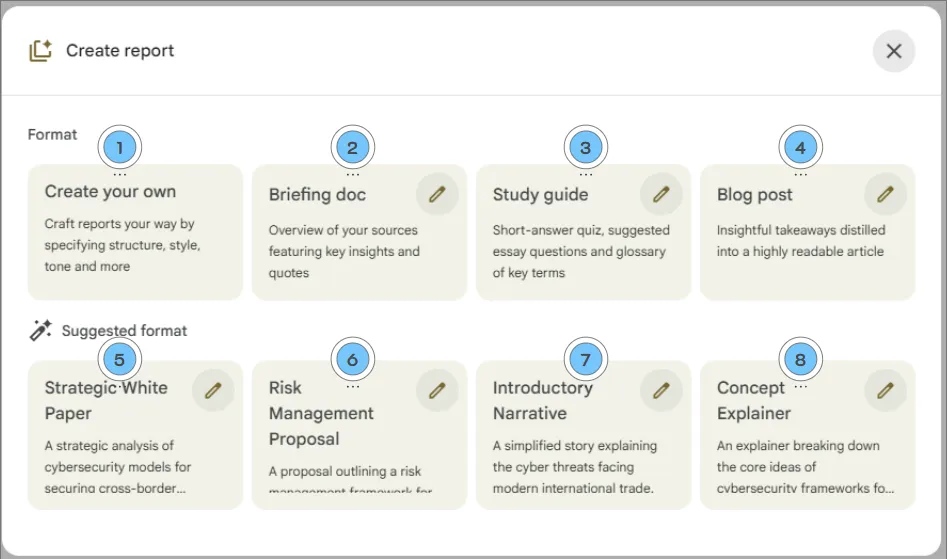
Task: Click the Blog post pencil edit icon
Action: [885, 194]
